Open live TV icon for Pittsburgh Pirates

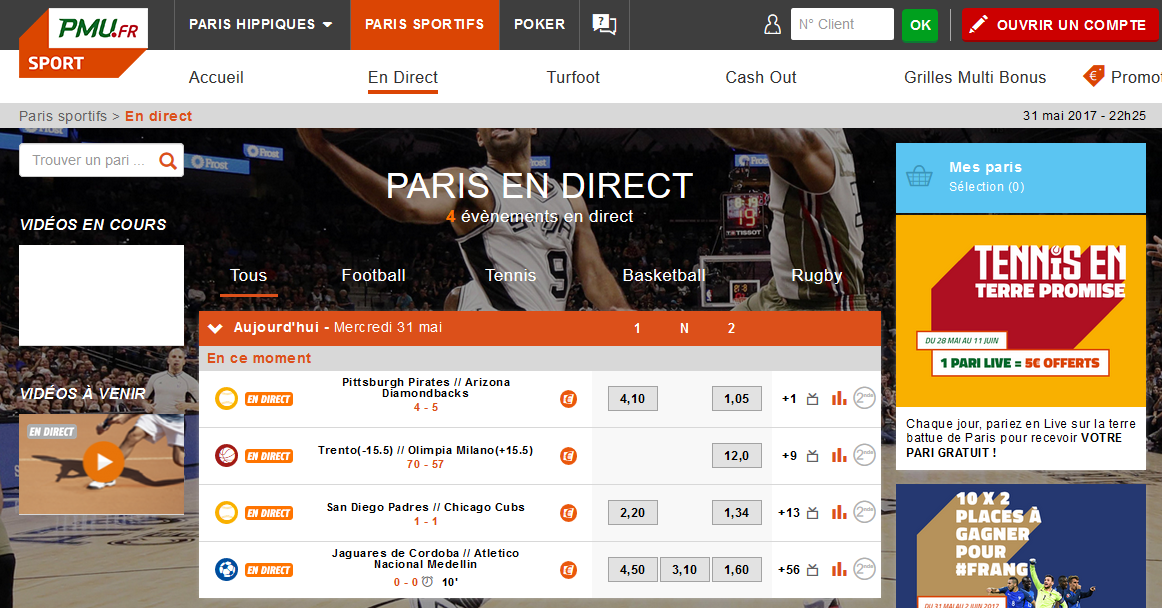pyautogui.click(x=812, y=399)
